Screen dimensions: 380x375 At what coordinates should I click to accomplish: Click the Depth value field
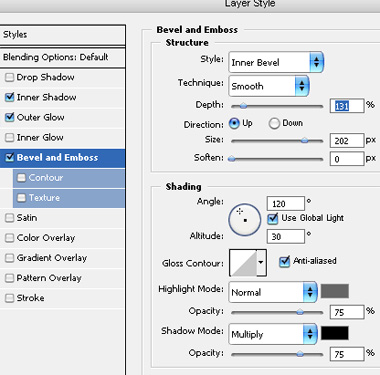pos(347,106)
